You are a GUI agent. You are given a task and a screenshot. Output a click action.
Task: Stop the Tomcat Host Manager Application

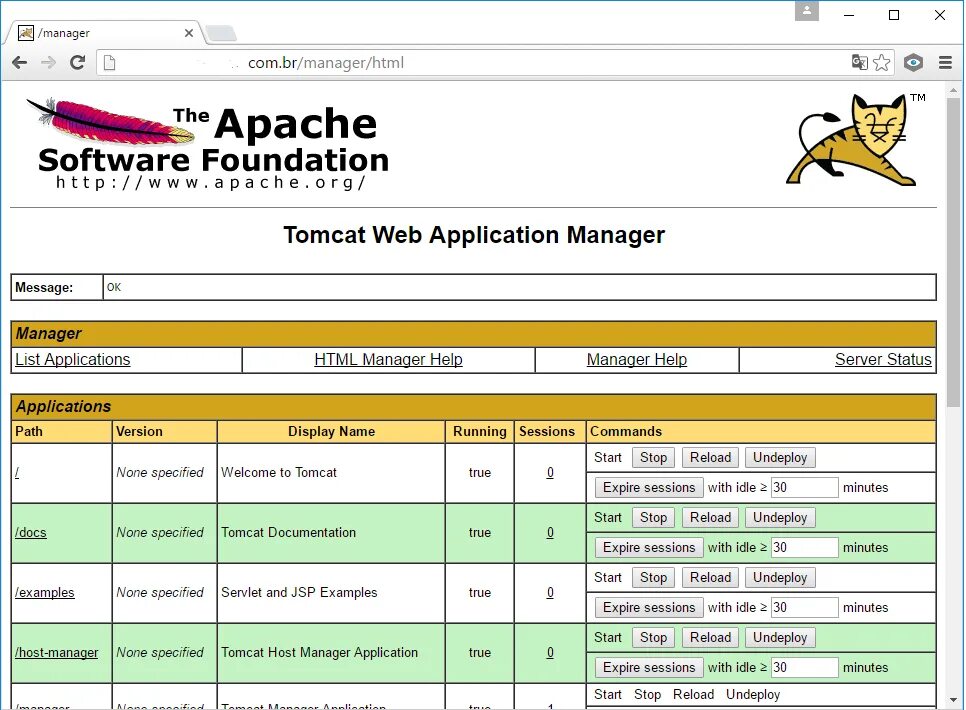coord(653,637)
